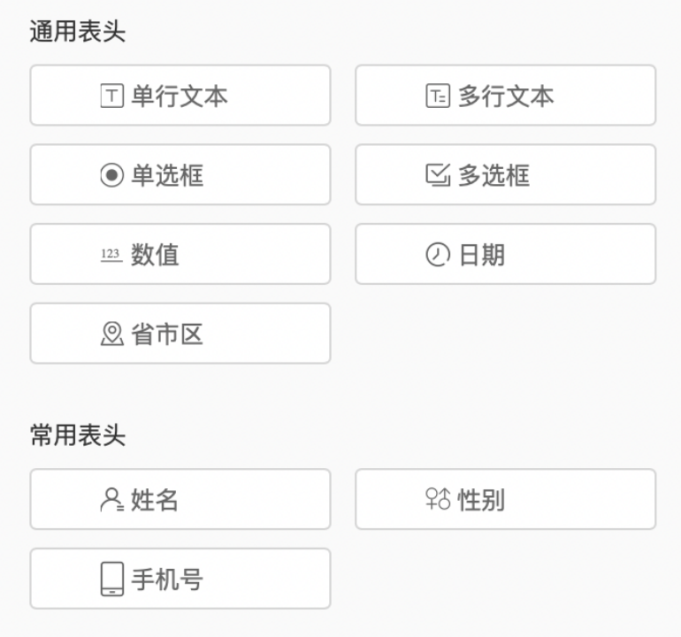The width and height of the screenshot is (681, 637).
Task: Add a 单行文本 header field
Action: coord(180,96)
